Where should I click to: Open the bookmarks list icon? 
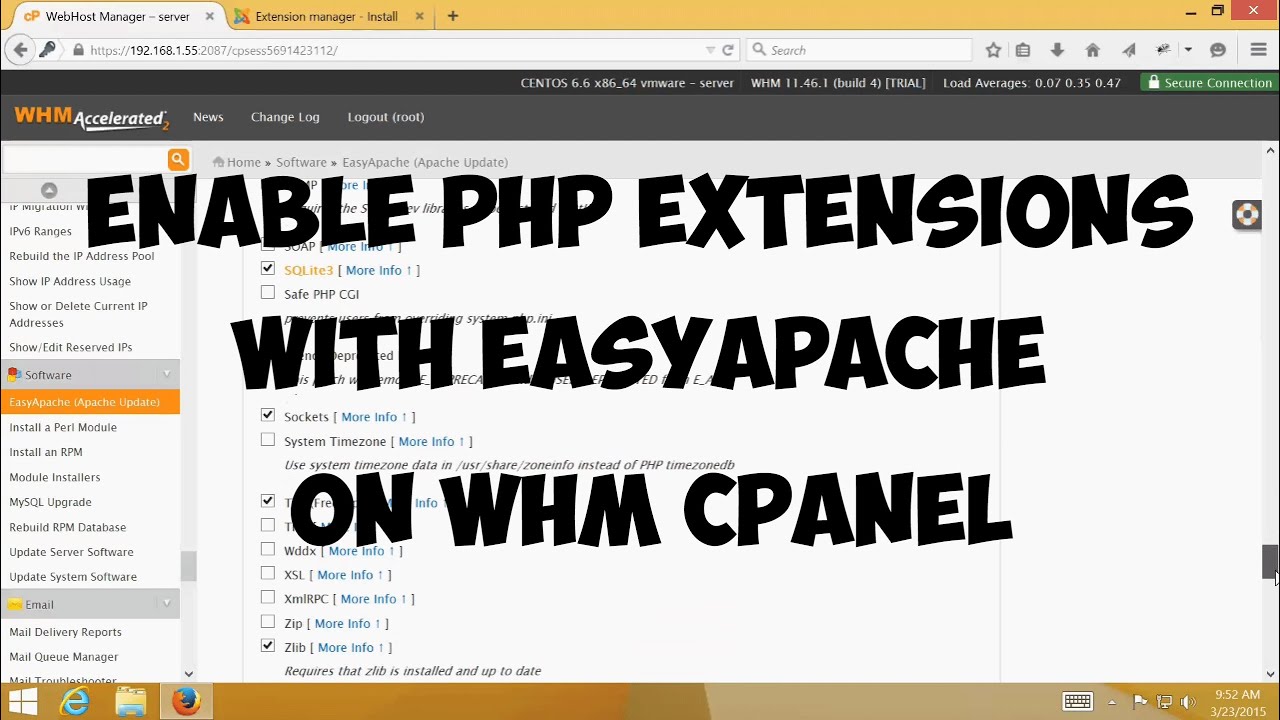point(1022,50)
